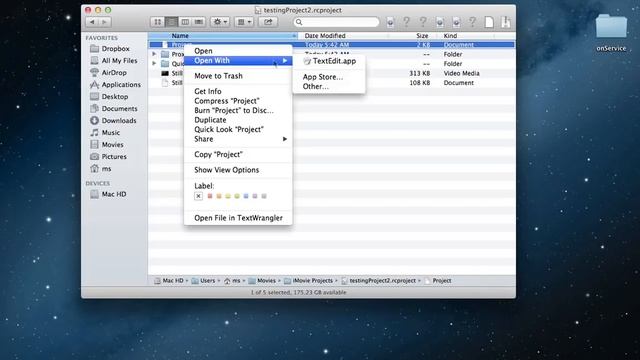Apply the red label color
Viewport: 640px width, 360px height.
coord(210,196)
